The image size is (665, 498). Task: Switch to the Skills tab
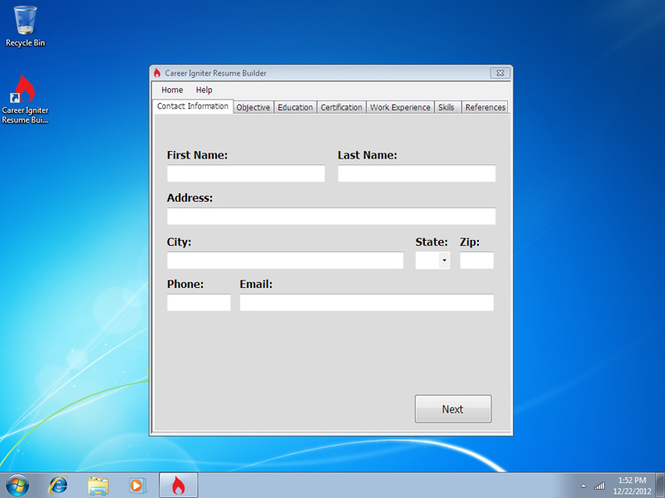point(446,107)
